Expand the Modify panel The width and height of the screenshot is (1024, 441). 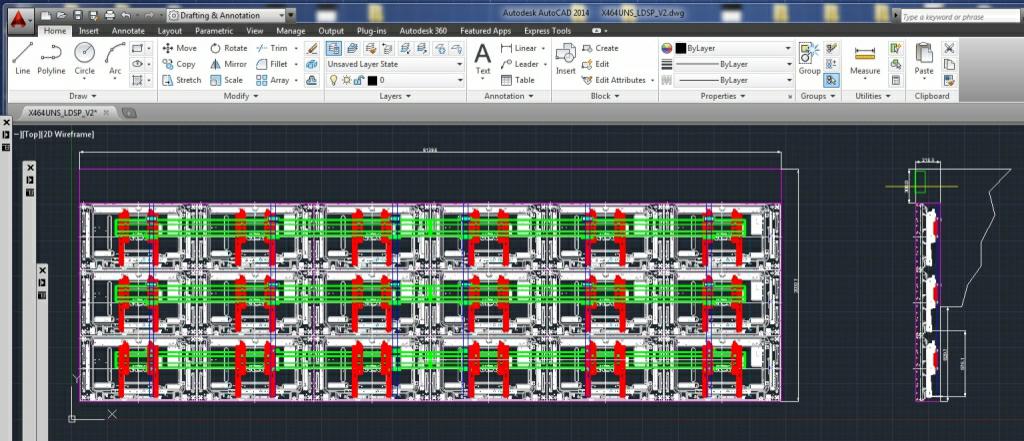pyautogui.click(x=241, y=96)
